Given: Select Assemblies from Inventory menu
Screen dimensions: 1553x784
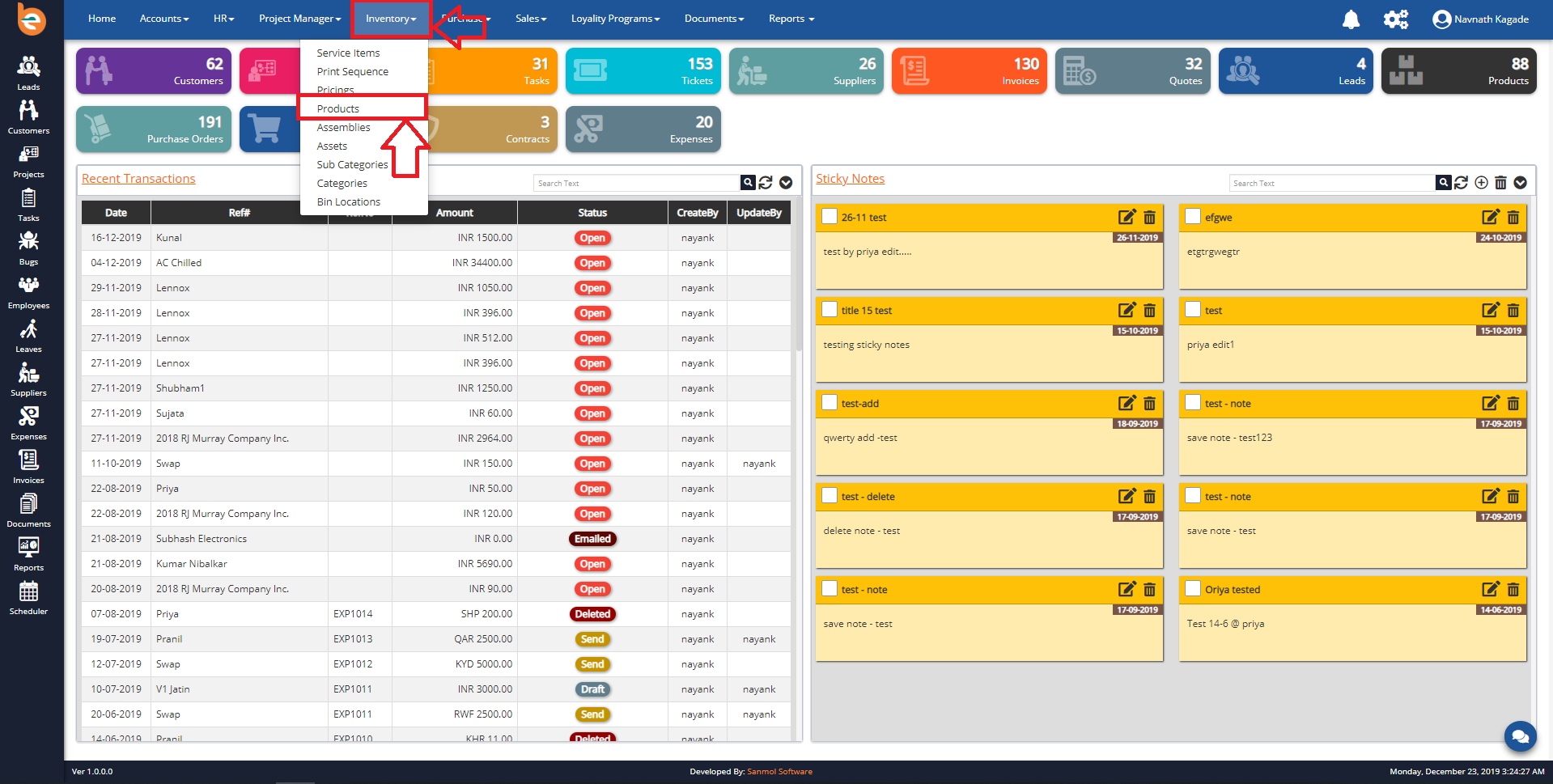Looking at the screenshot, I should pyautogui.click(x=344, y=127).
